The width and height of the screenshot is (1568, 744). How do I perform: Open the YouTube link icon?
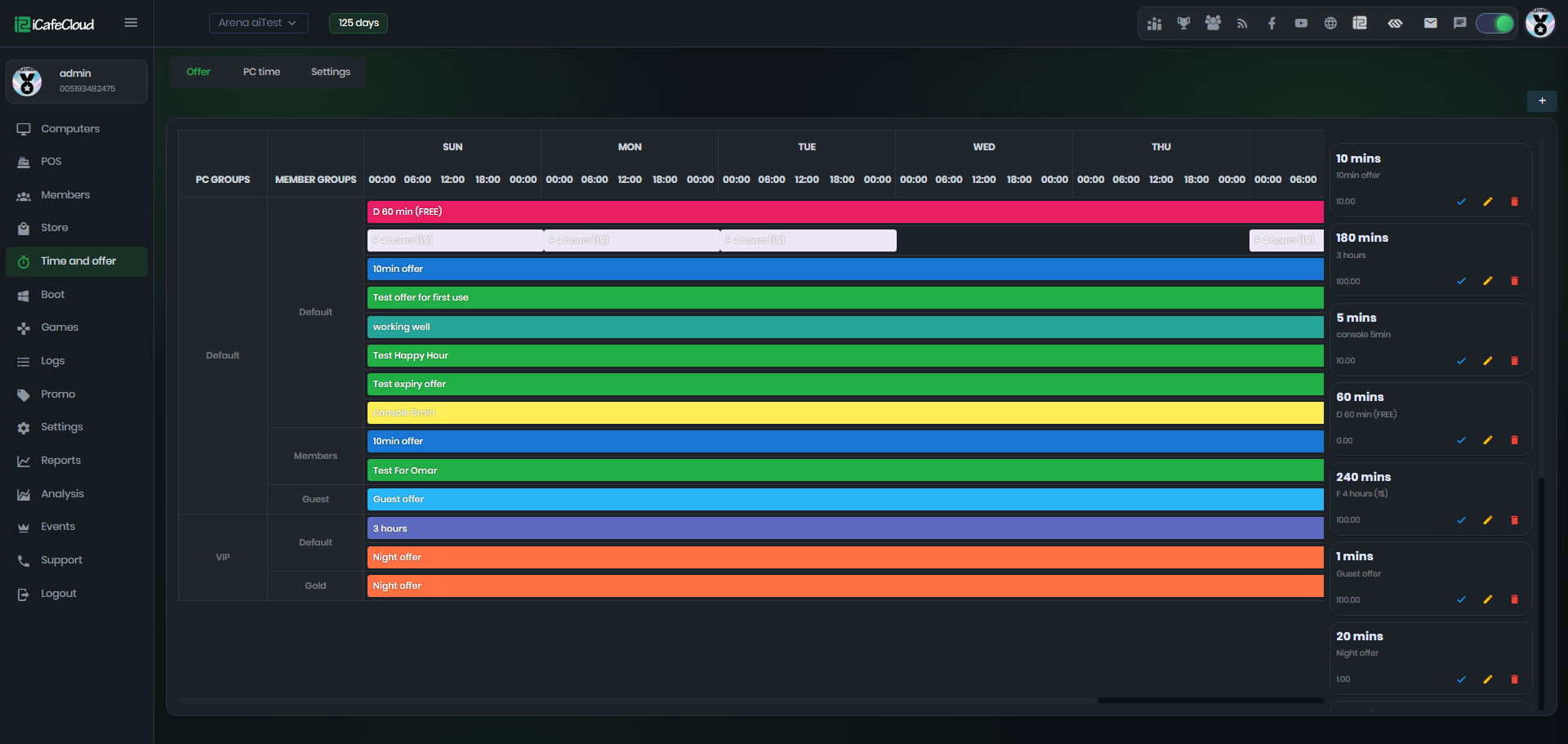coord(1301,23)
